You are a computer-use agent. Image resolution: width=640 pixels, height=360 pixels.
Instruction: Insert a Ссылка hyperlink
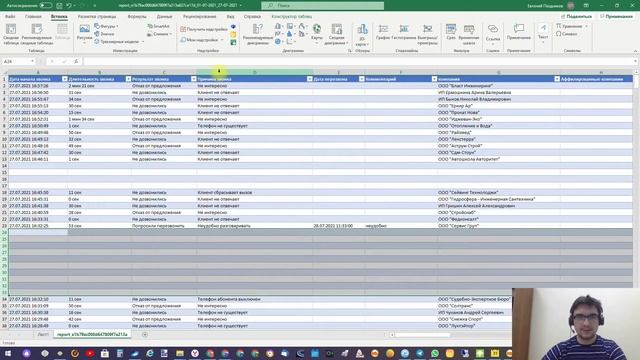pyautogui.click(x=493, y=34)
